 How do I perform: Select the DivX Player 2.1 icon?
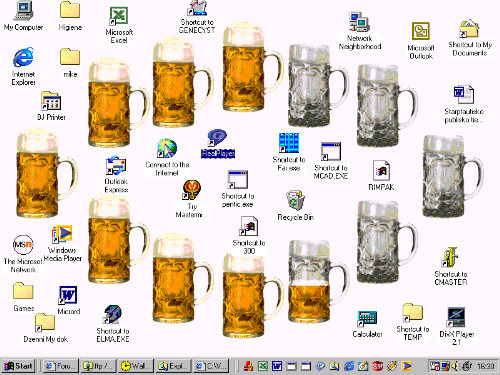(456, 326)
